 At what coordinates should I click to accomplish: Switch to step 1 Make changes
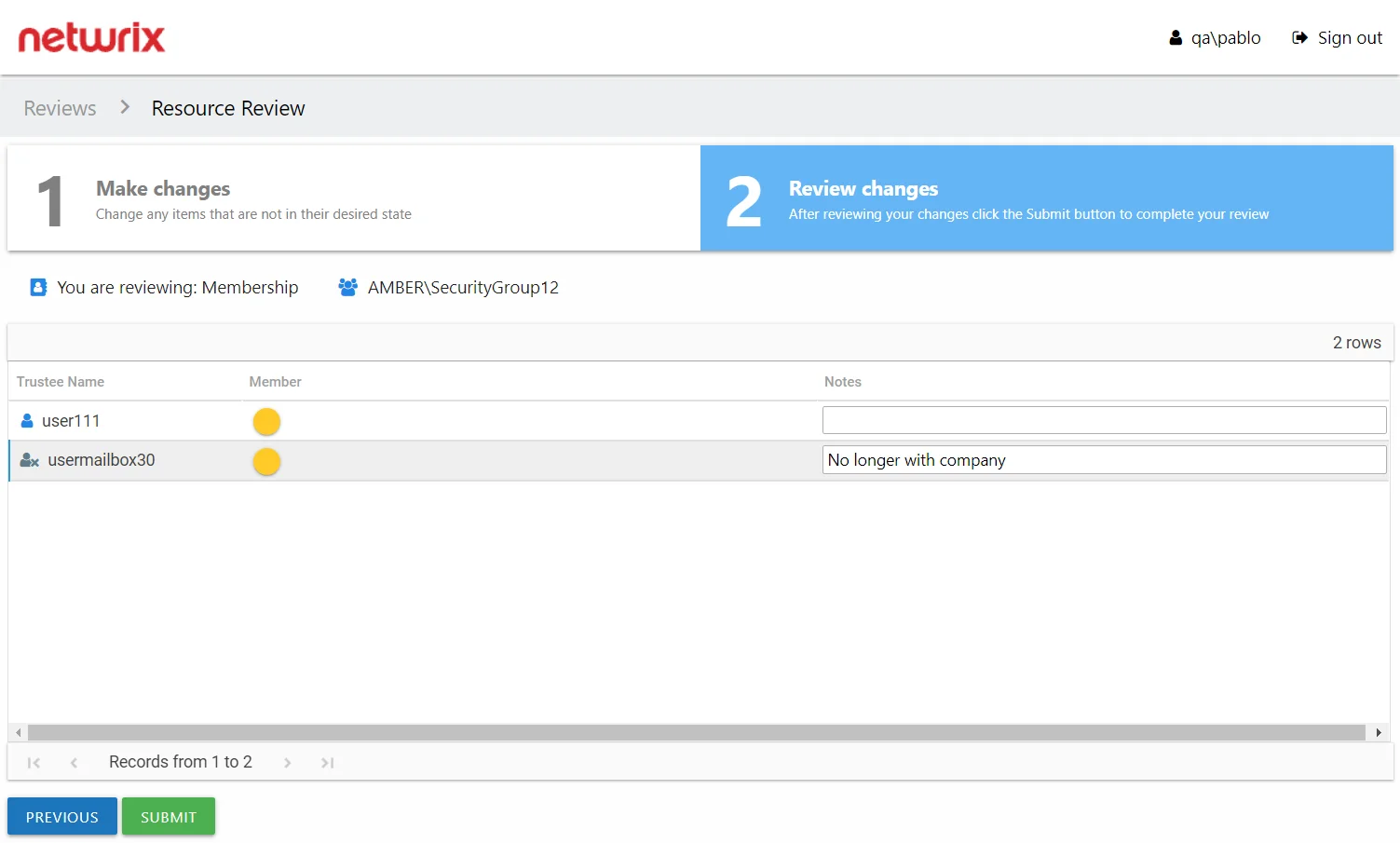pyautogui.click(x=354, y=198)
